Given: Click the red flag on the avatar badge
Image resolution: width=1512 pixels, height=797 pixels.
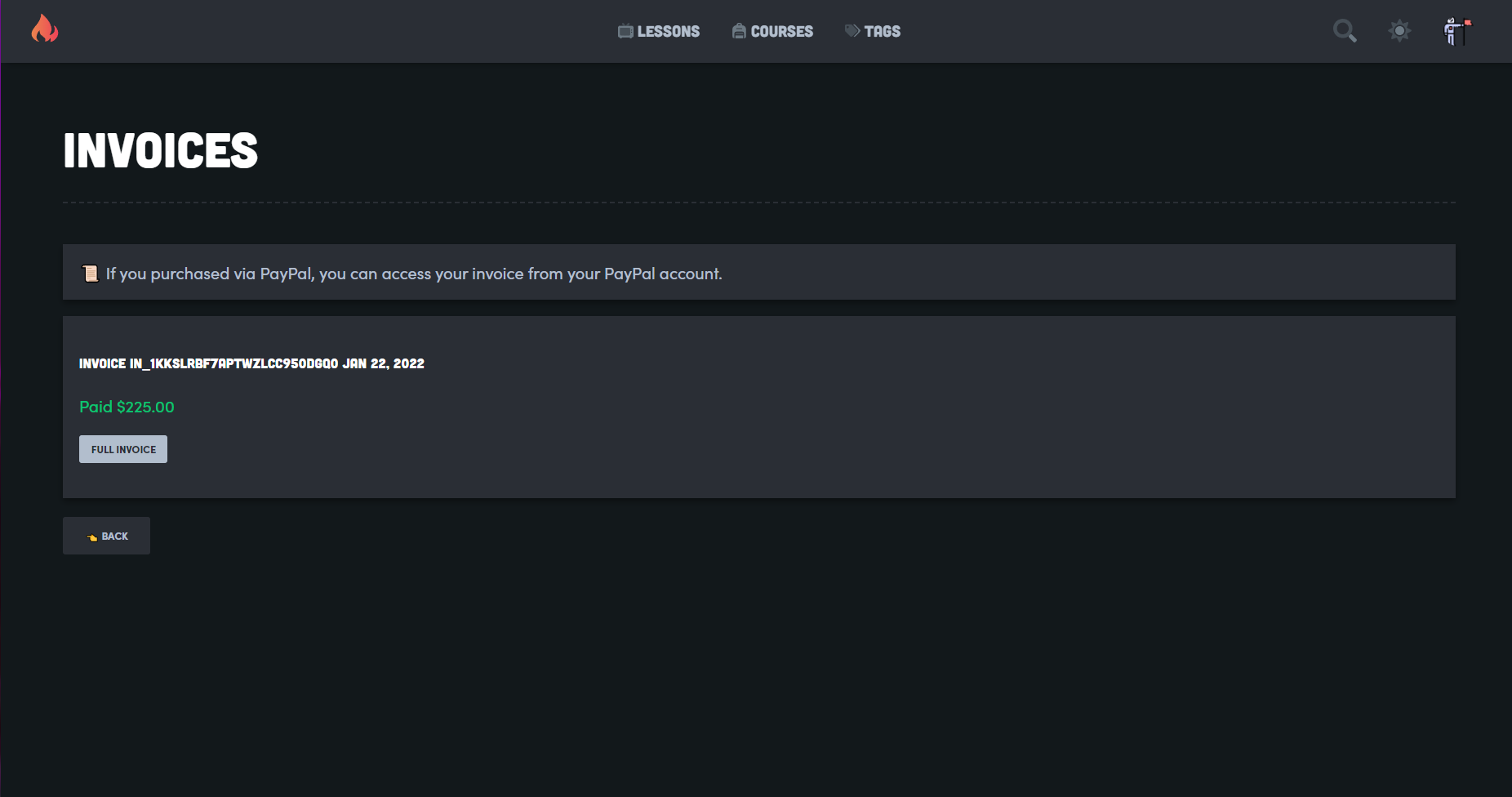Looking at the screenshot, I should coord(1466,23).
